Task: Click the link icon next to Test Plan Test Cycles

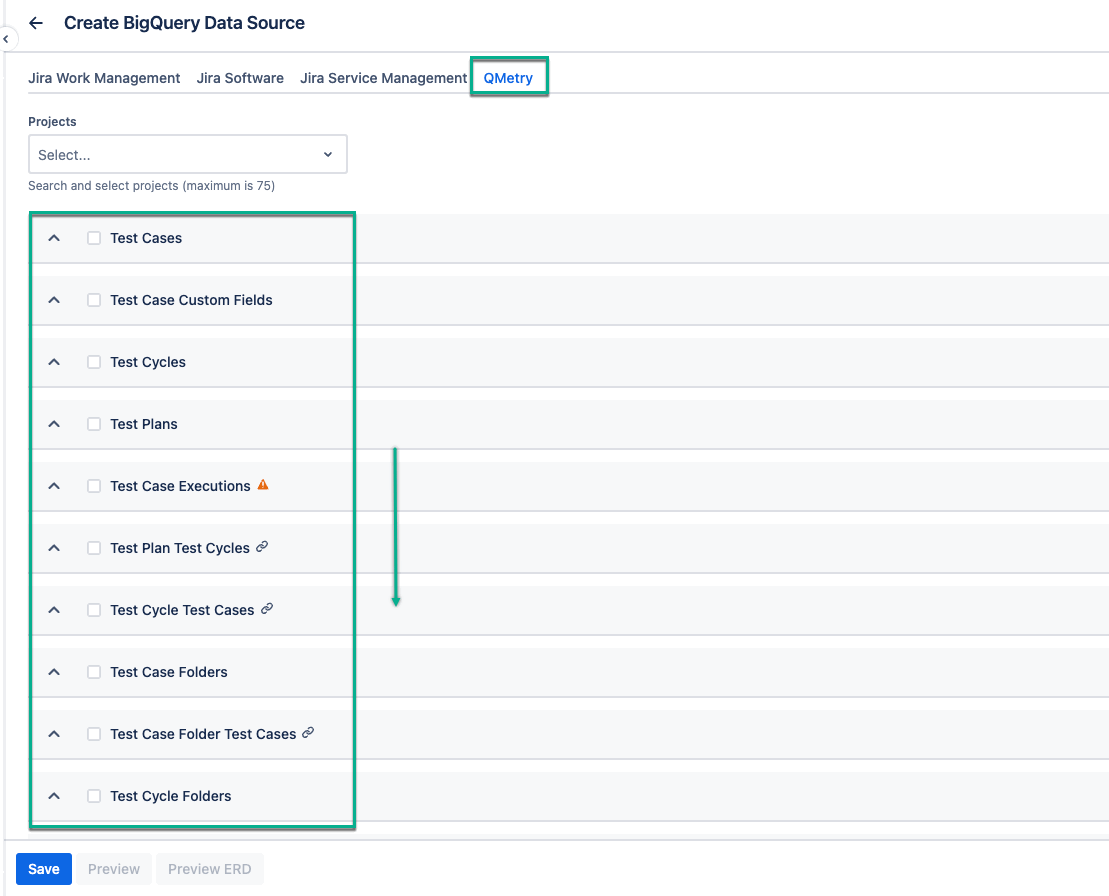Action: (x=261, y=547)
